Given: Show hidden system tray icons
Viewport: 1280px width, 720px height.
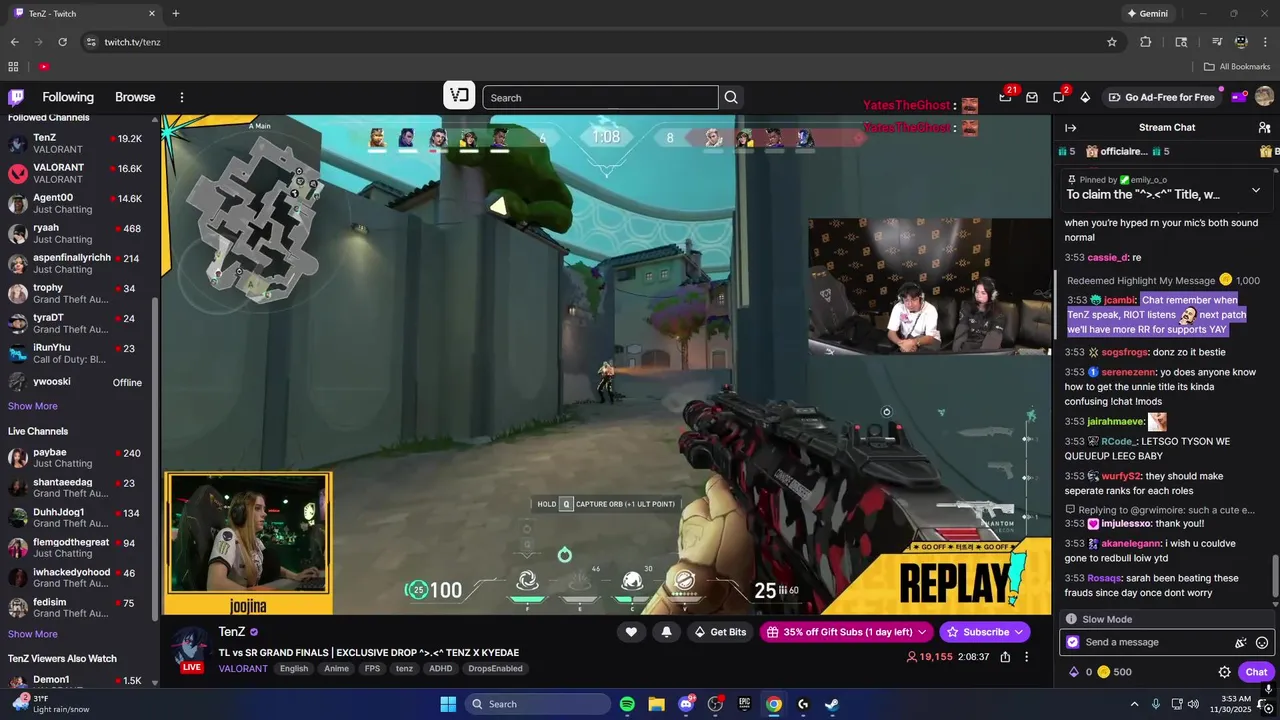Looking at the screenshot, I should pos(1133,704).
